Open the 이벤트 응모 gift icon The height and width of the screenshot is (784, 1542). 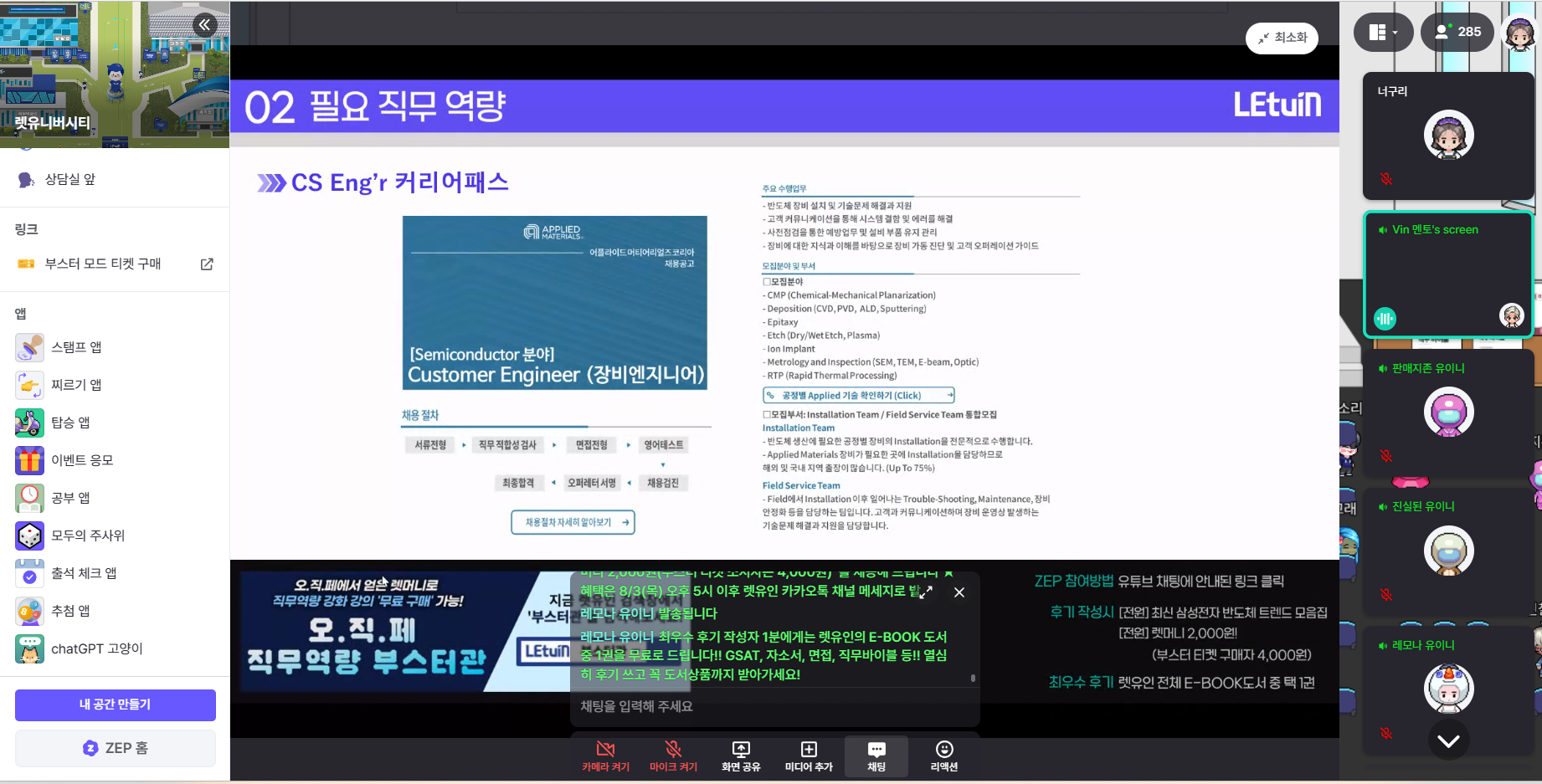[29, 460]
